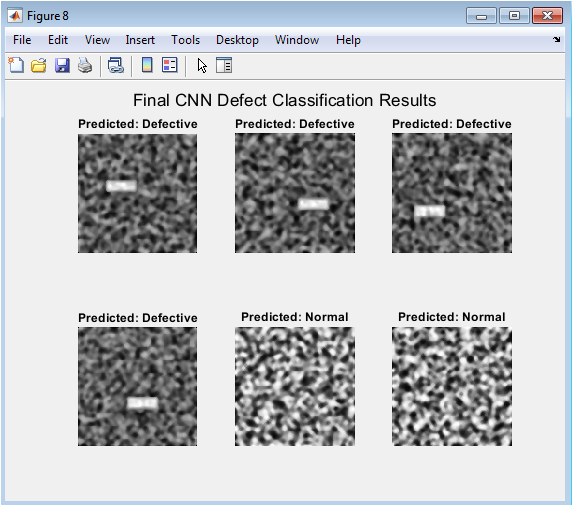Click the Link Plot toolbar icon
This screenshot has width=573, height=506.
click(x=116, y=66)
